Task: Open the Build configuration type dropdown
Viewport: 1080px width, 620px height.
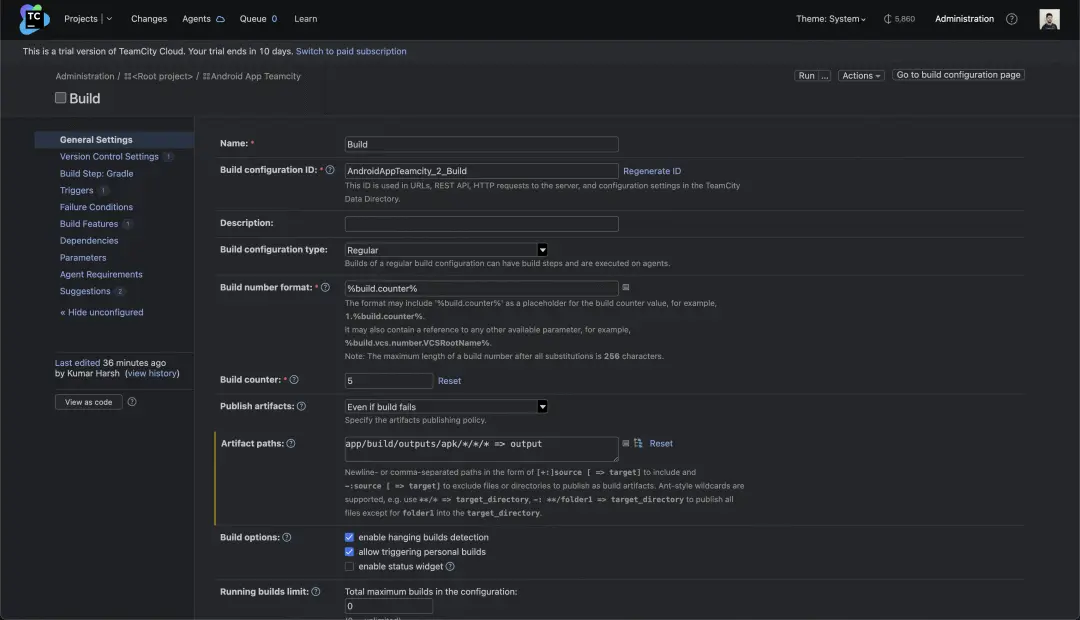Action: pos(446,250)
